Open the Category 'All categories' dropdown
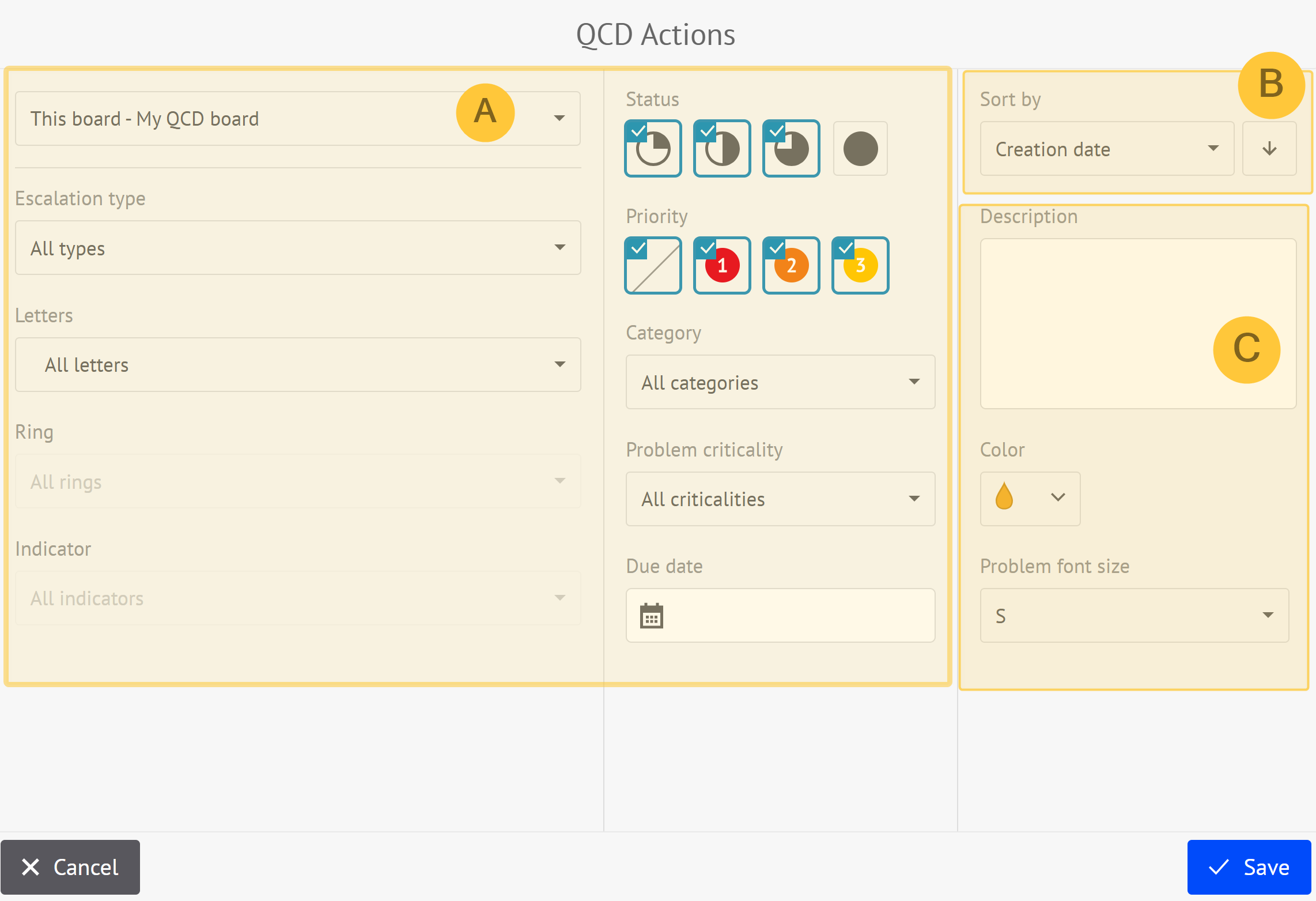 coord(781,382)
